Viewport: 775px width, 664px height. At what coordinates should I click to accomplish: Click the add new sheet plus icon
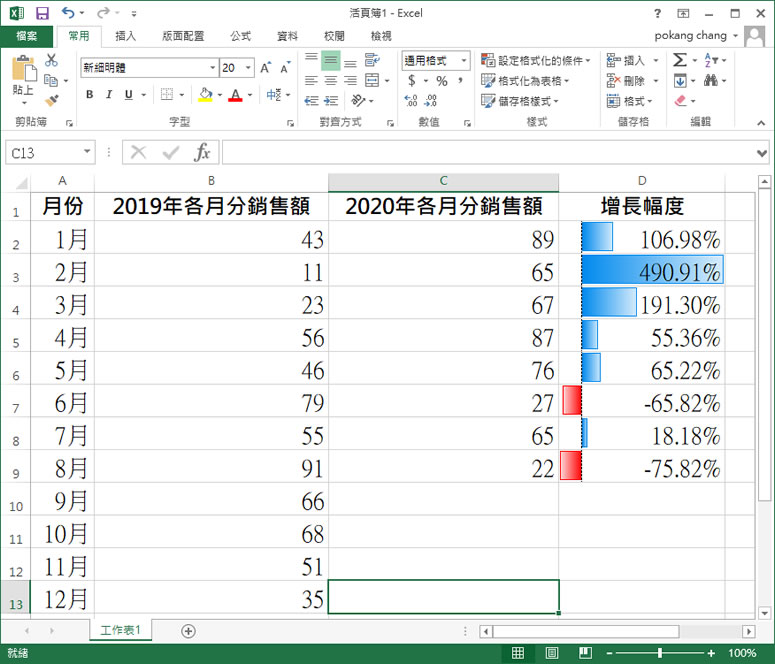coord(188,631)
